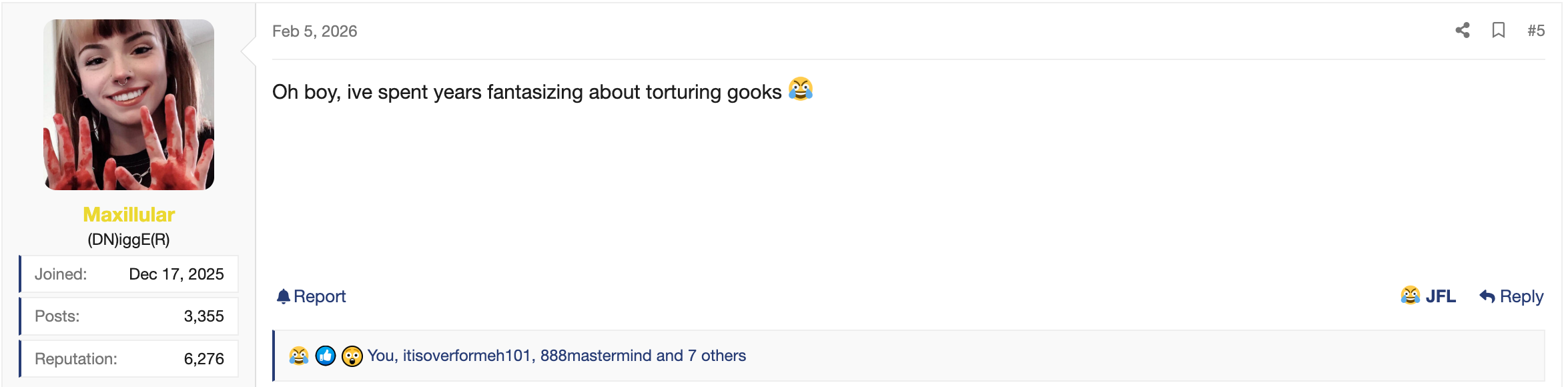Open the post permalink #5
Screen dimensions: 1568x387
pos(1535,31)
